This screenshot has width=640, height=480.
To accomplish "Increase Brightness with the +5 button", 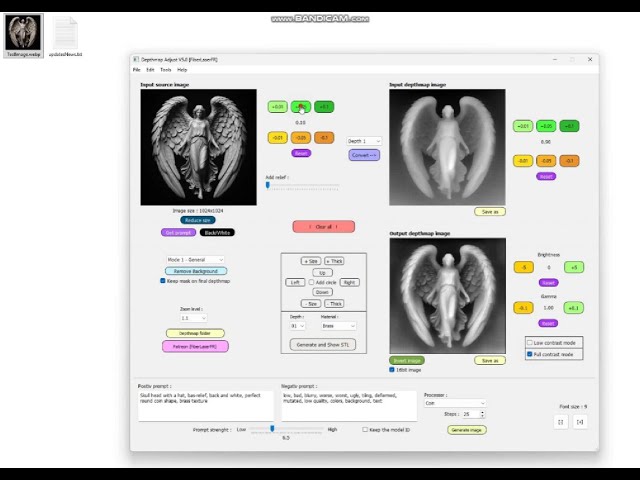I will pos(574,267).
